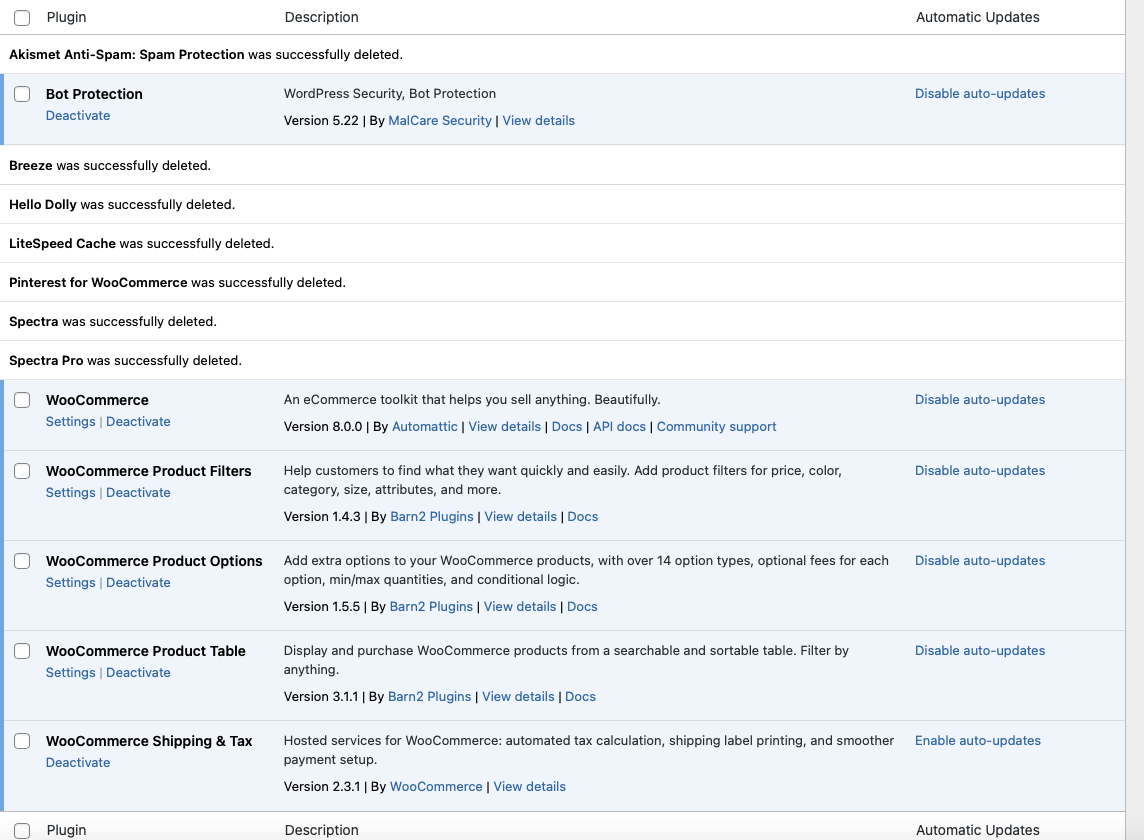Open the MalCare Security author link

[440, 120]
